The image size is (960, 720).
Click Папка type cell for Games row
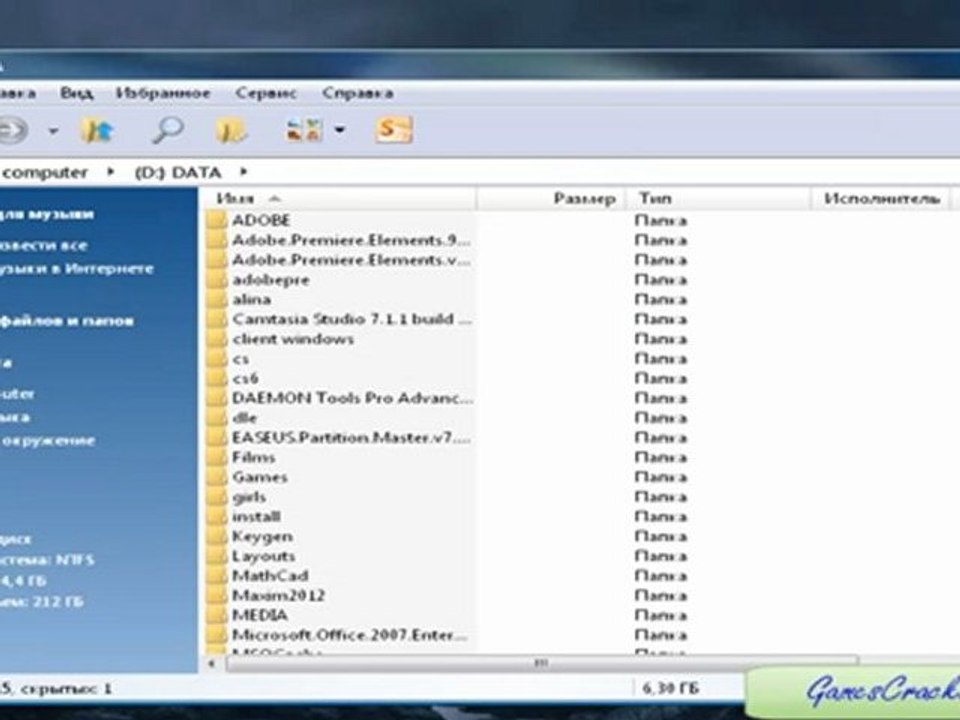(x=661, y=477)
